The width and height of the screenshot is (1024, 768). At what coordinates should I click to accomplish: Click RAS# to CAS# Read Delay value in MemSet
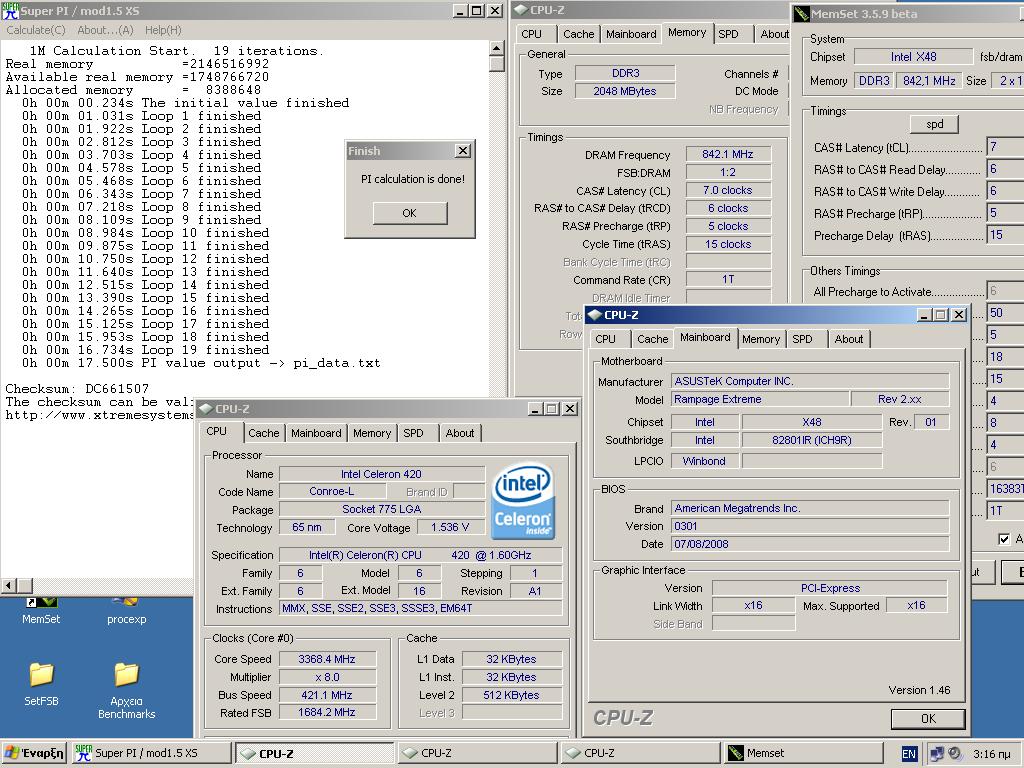pyautogui.click(x=1004, y=169)
